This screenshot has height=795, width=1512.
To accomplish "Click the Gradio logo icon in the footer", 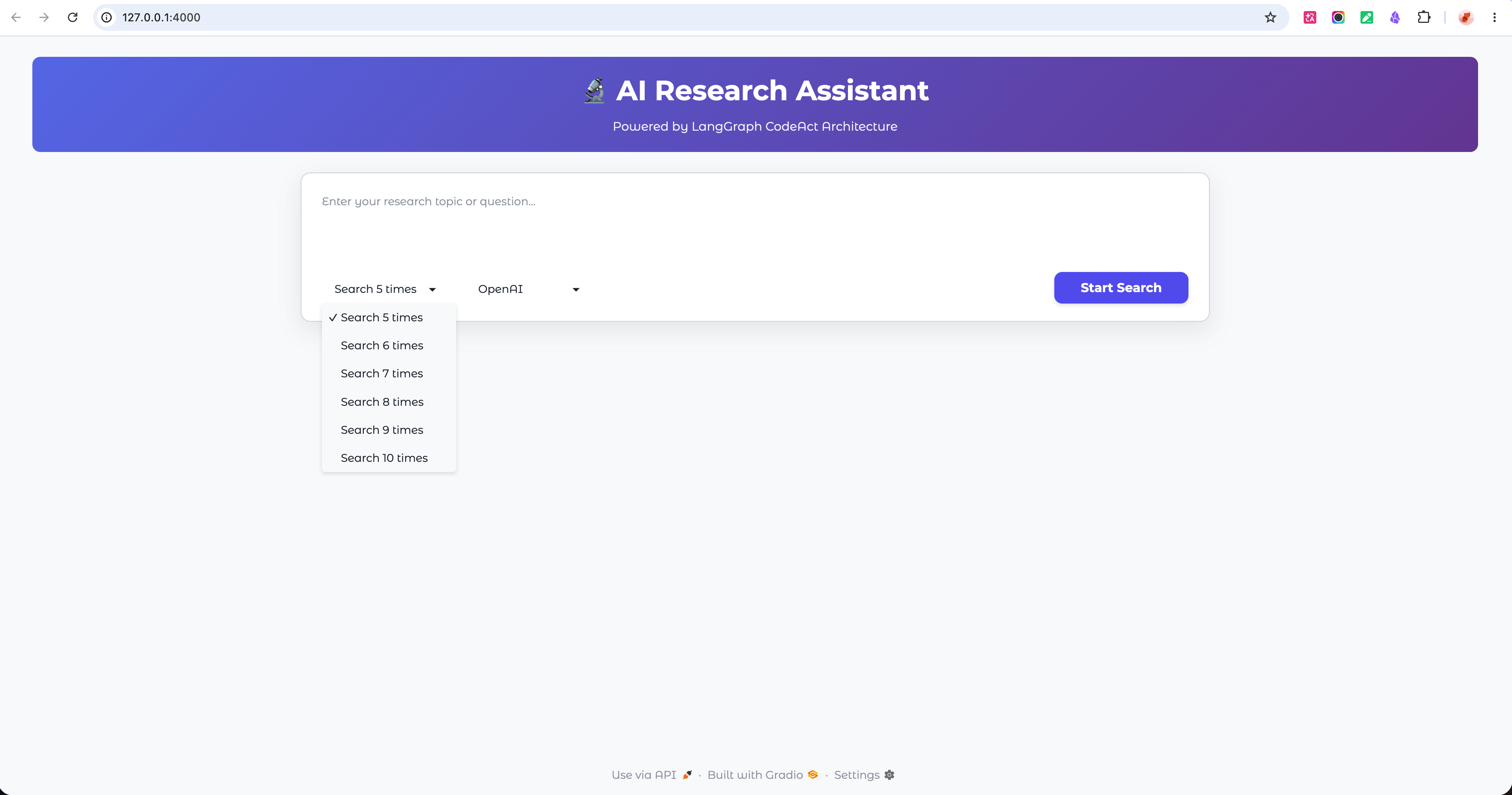I will tap(813, 774).
